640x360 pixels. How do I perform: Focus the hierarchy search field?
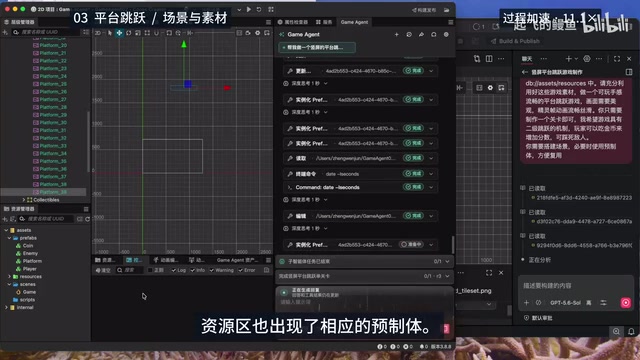[45, 32]
